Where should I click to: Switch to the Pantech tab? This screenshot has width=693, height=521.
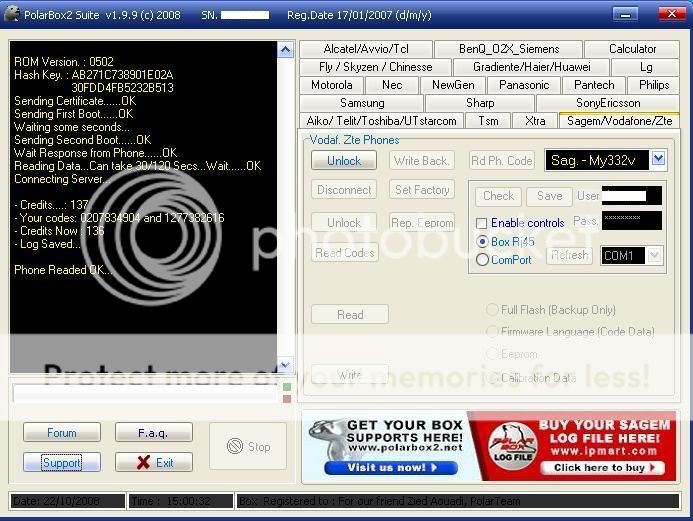[594, 85]
